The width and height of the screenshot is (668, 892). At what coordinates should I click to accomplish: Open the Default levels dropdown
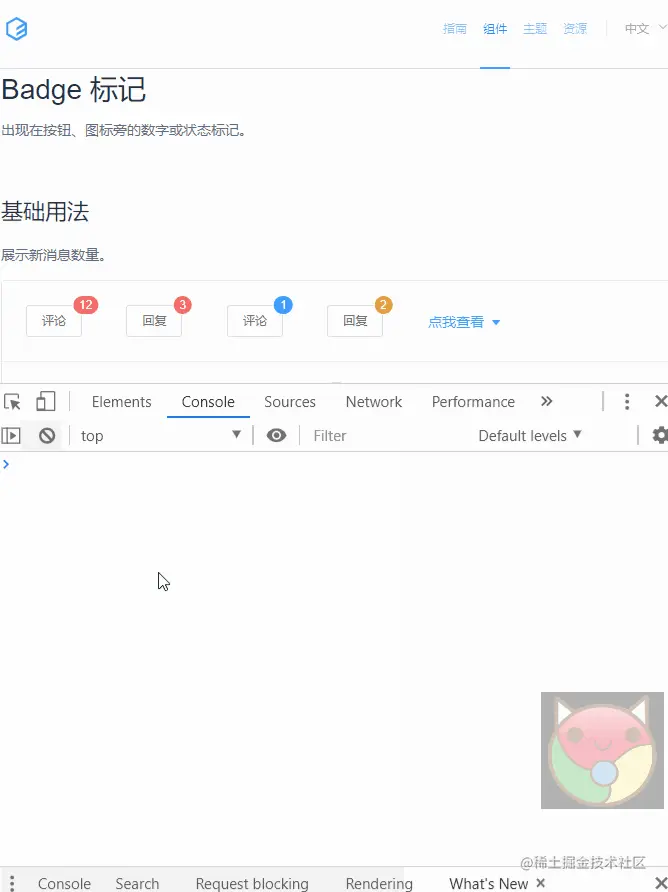530,436
